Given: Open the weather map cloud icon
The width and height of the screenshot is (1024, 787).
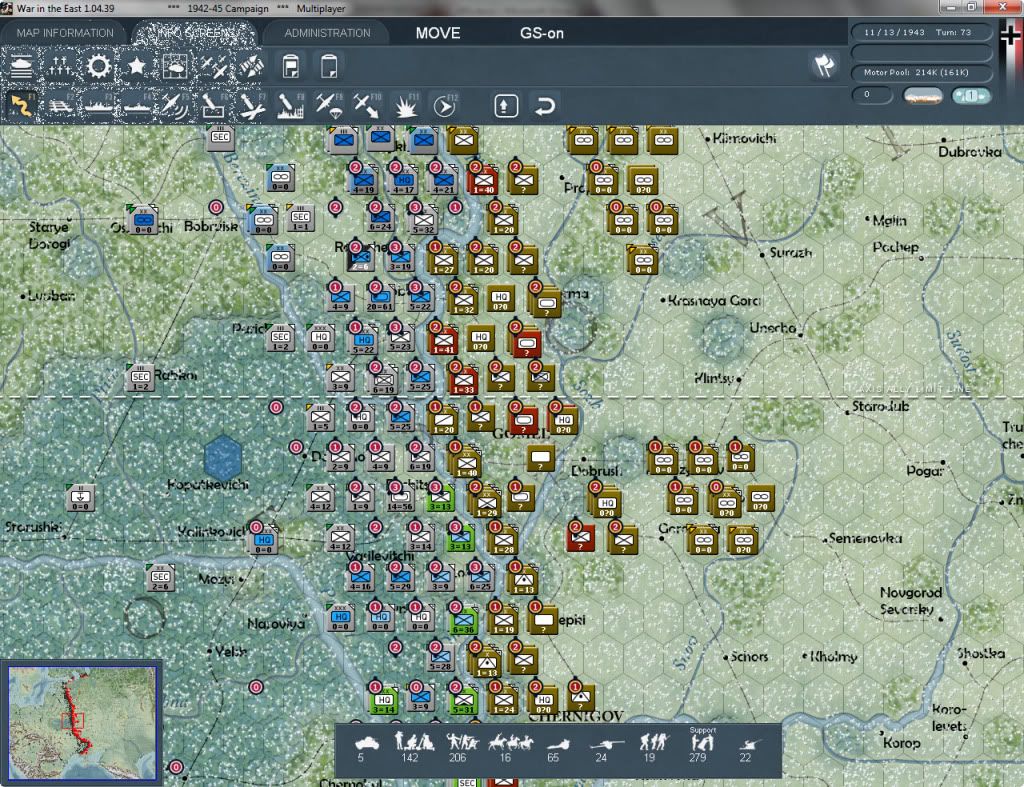Looking at the screenshot, I should click(175, 66).
